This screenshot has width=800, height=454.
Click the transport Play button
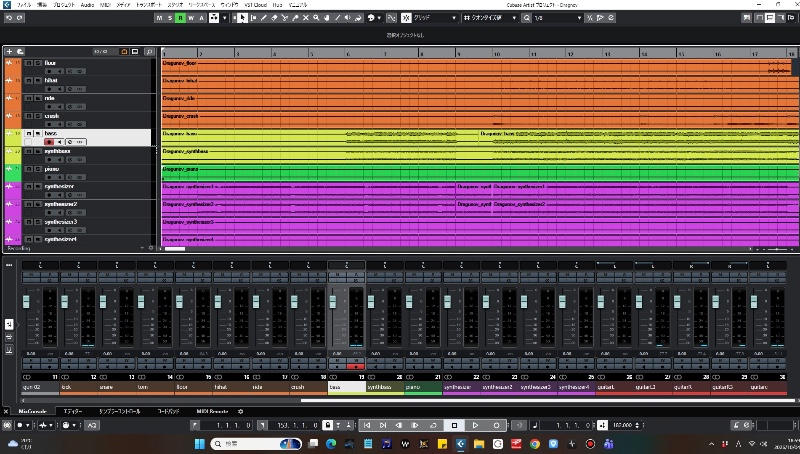[x=475, y=425]
